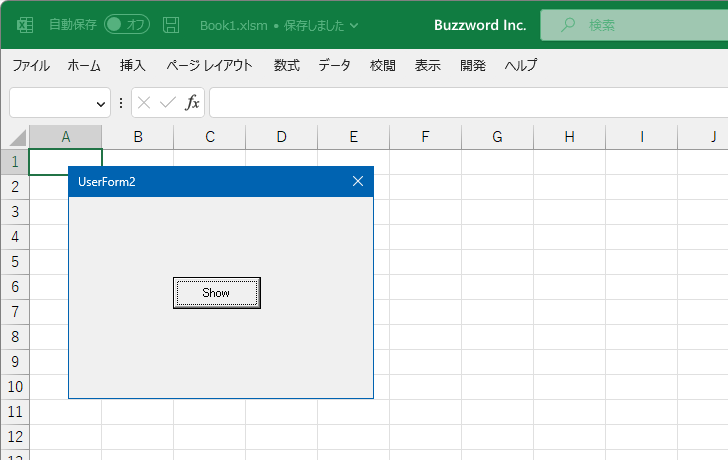
Task: Open the データ tab
Action: click(x=334, y=65)
